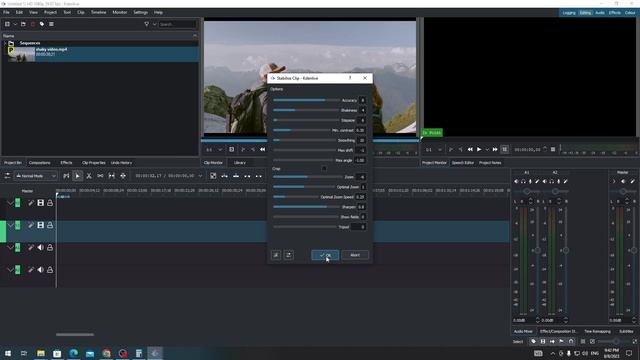Screen dimensions: 640x360
Task: Open the bin filter funnel icon
Action: point(147,24)
